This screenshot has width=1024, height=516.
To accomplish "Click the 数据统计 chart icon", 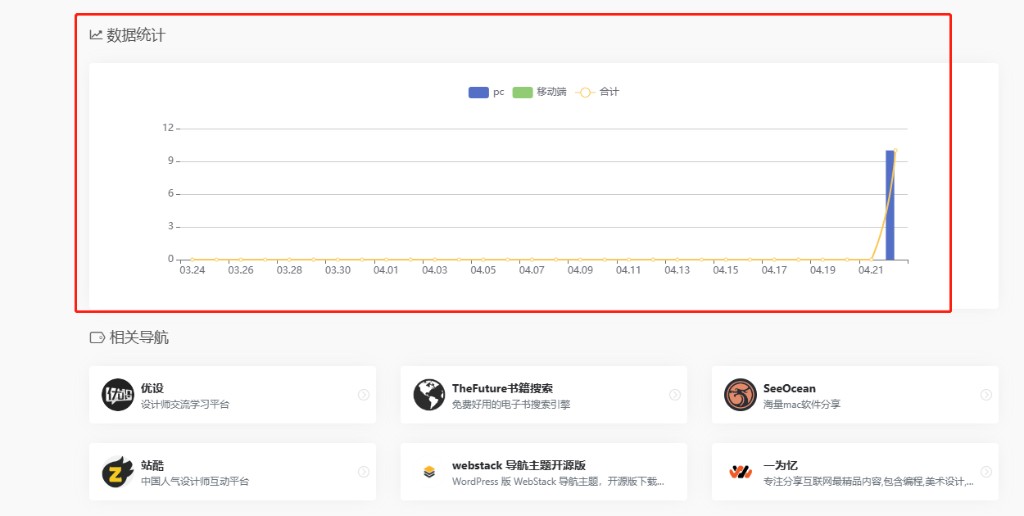I will pos(96,35).
